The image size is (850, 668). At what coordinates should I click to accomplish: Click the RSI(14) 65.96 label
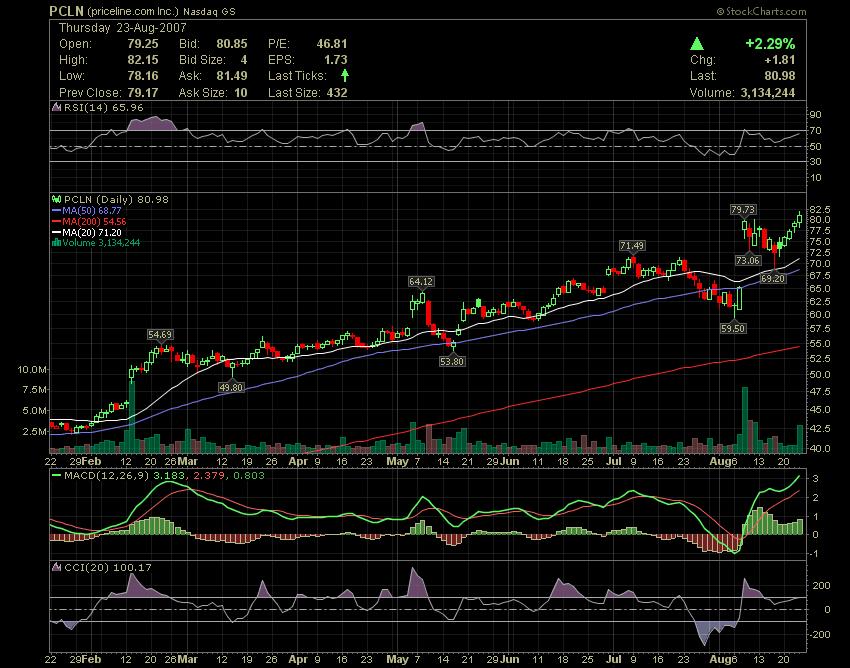(104, 107)
